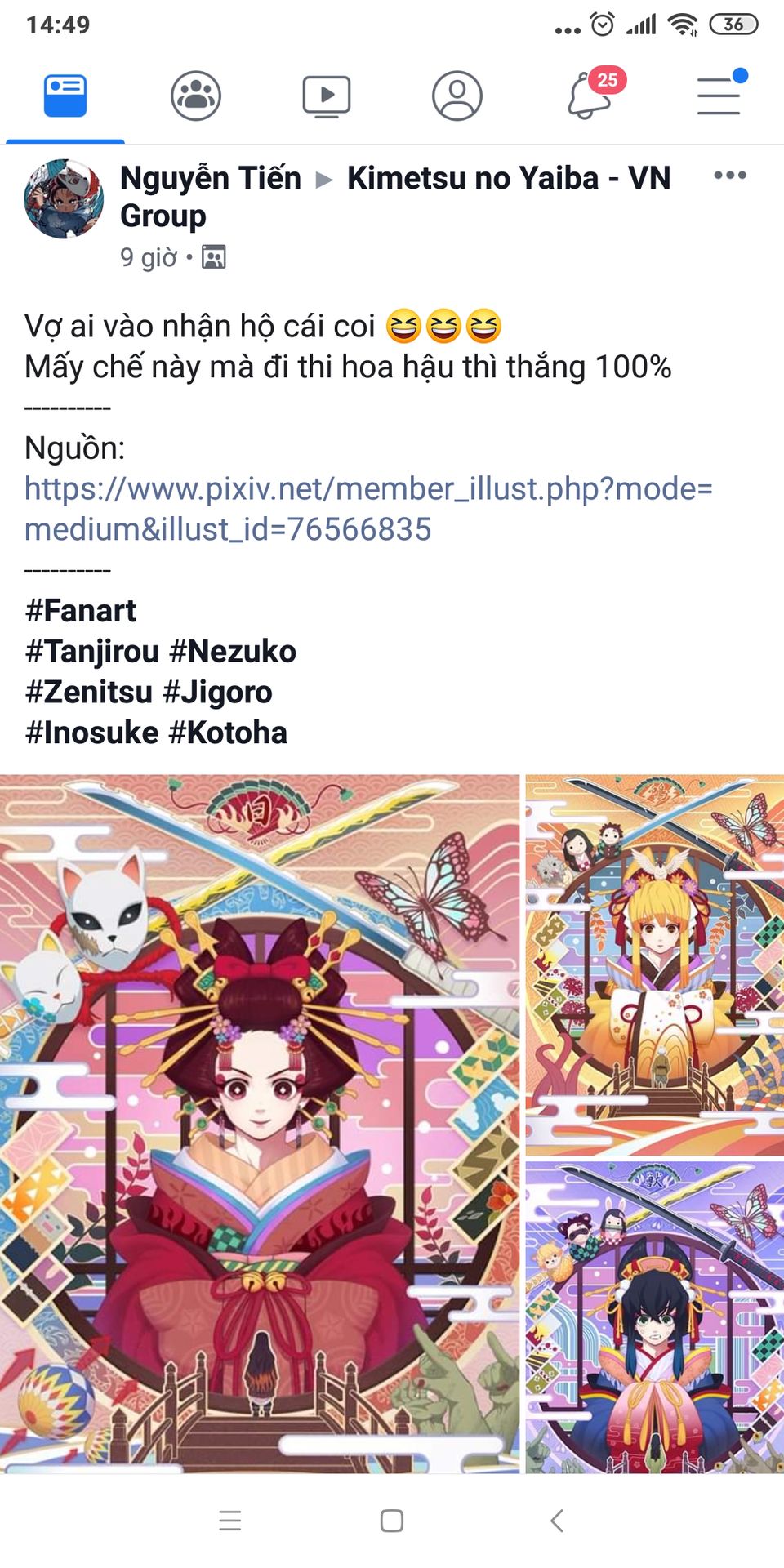
Task: Tap the #Kotoha hashtag
Action: coord(228,733)
